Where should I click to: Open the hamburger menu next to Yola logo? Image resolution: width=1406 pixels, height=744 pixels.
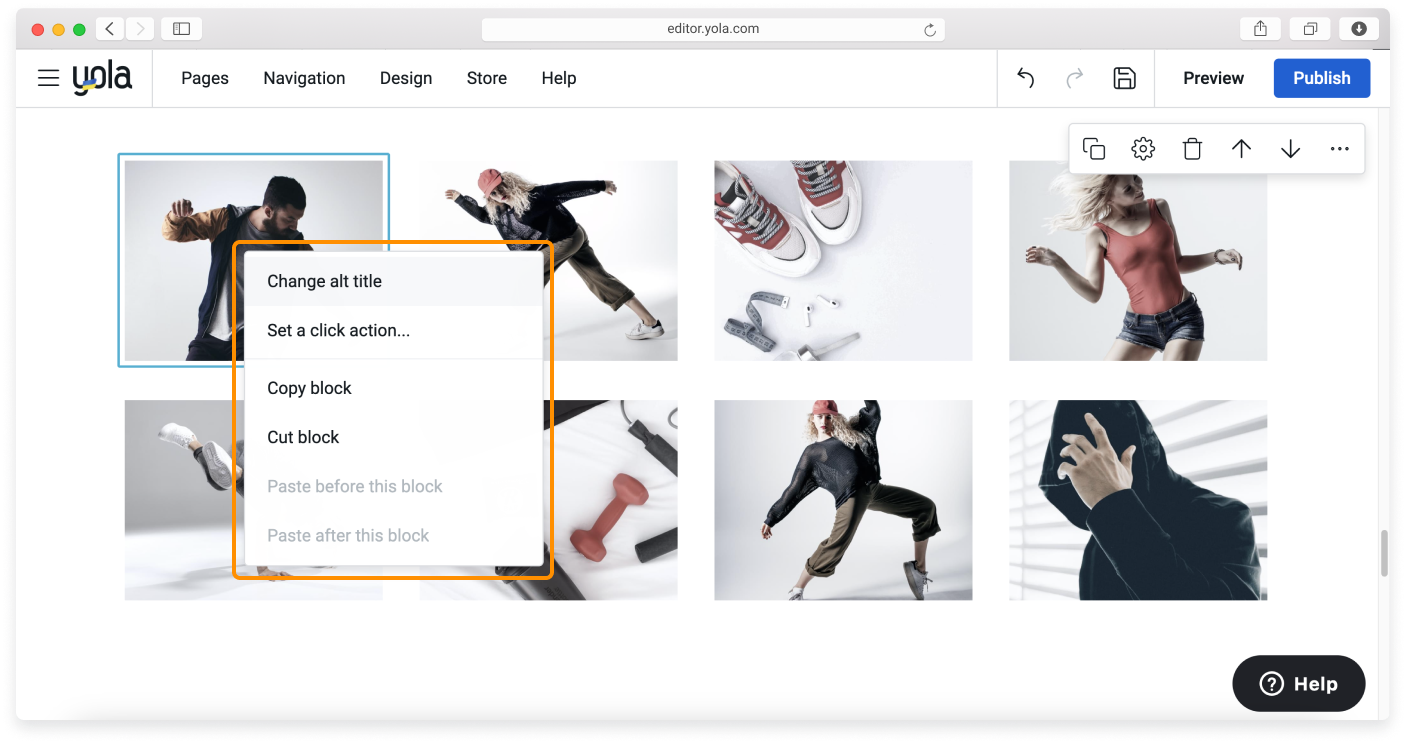[48, 77]
